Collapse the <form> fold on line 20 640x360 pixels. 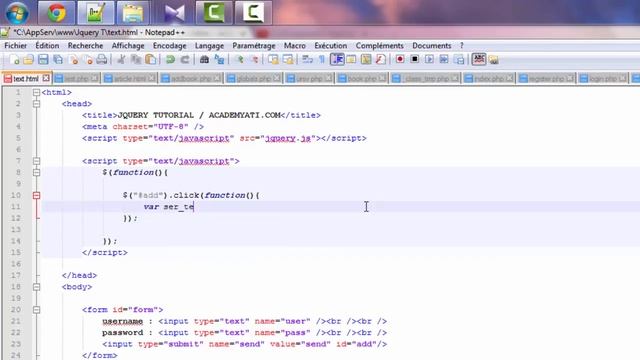36,309
